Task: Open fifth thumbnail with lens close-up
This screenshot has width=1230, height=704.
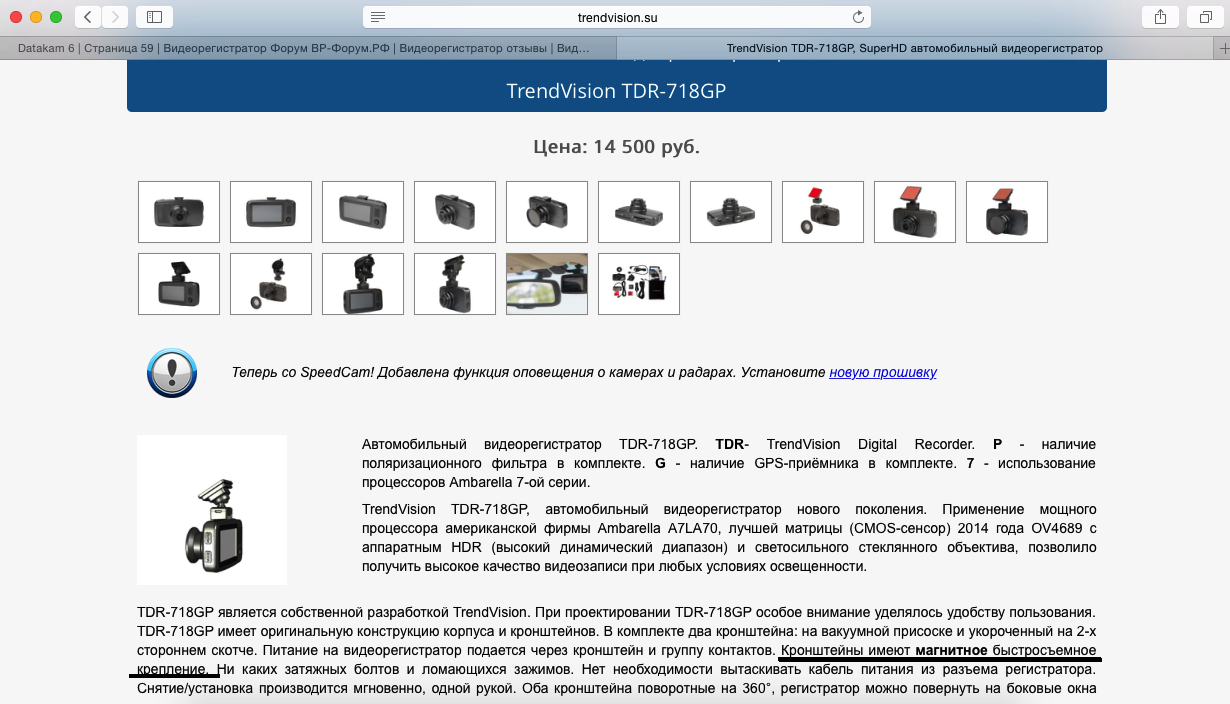Action: [547, 212]
